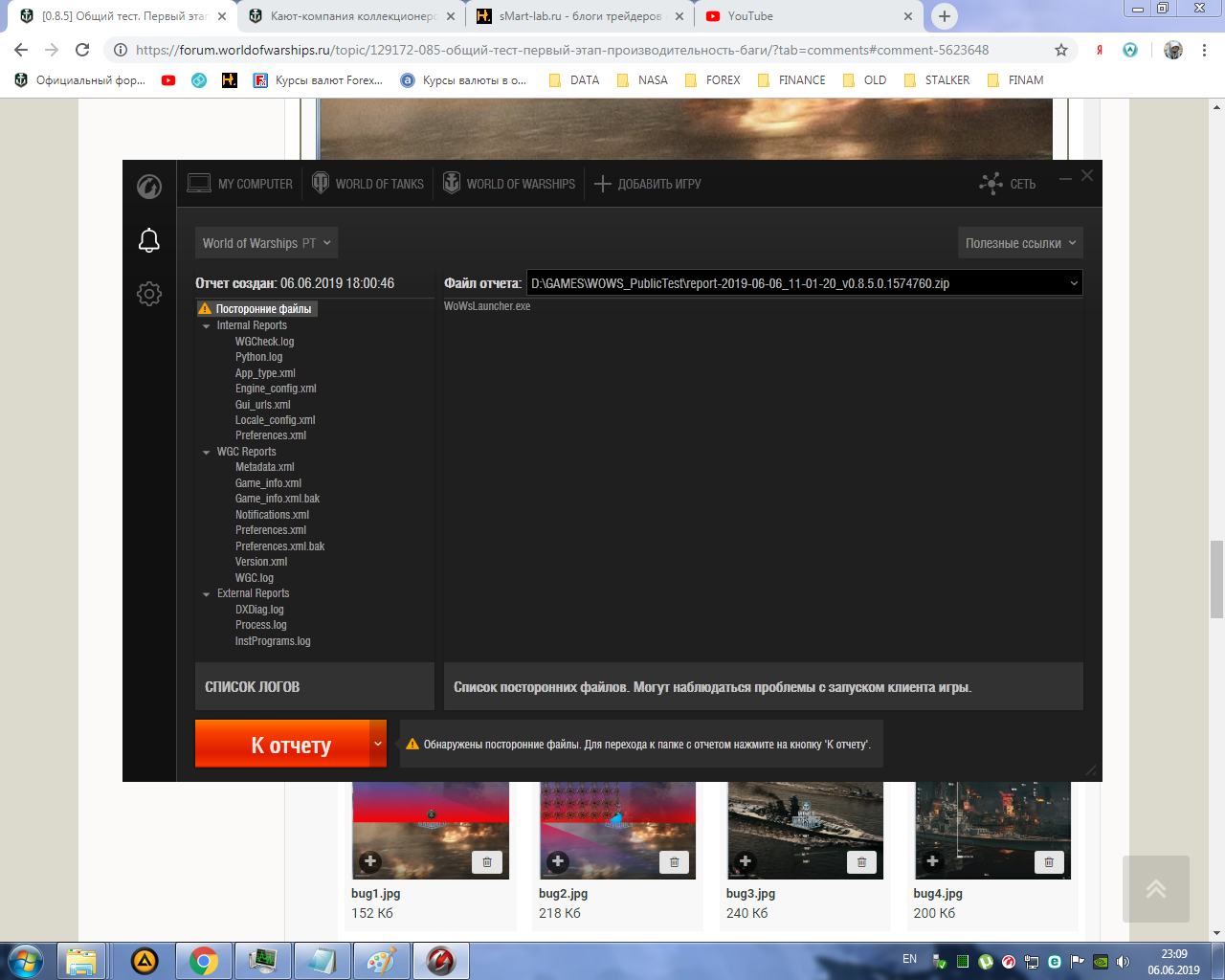
Task: Open World of Warships PT dropdown
Action: click(267, 243)
